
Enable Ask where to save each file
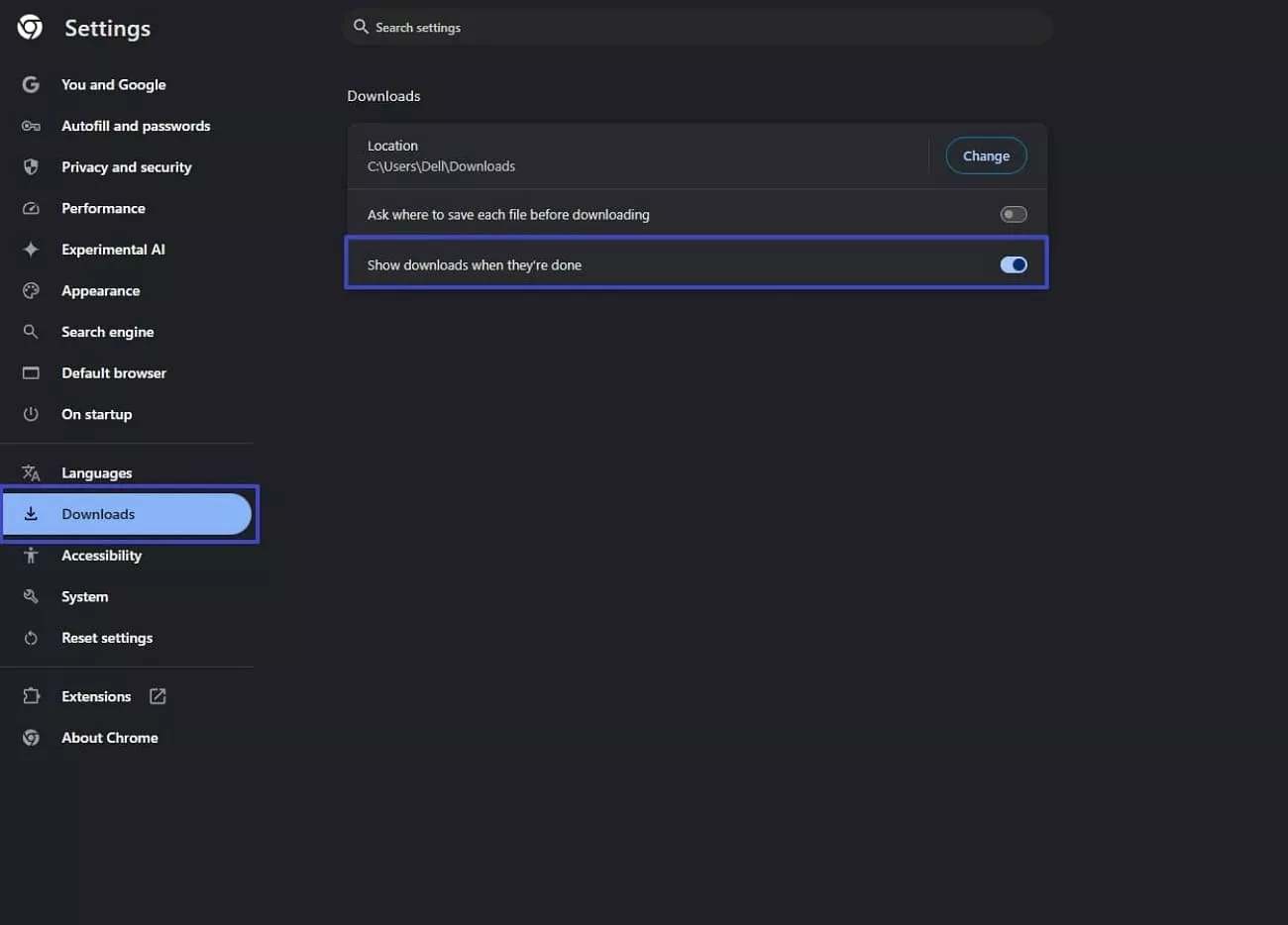click(1013, 214)
